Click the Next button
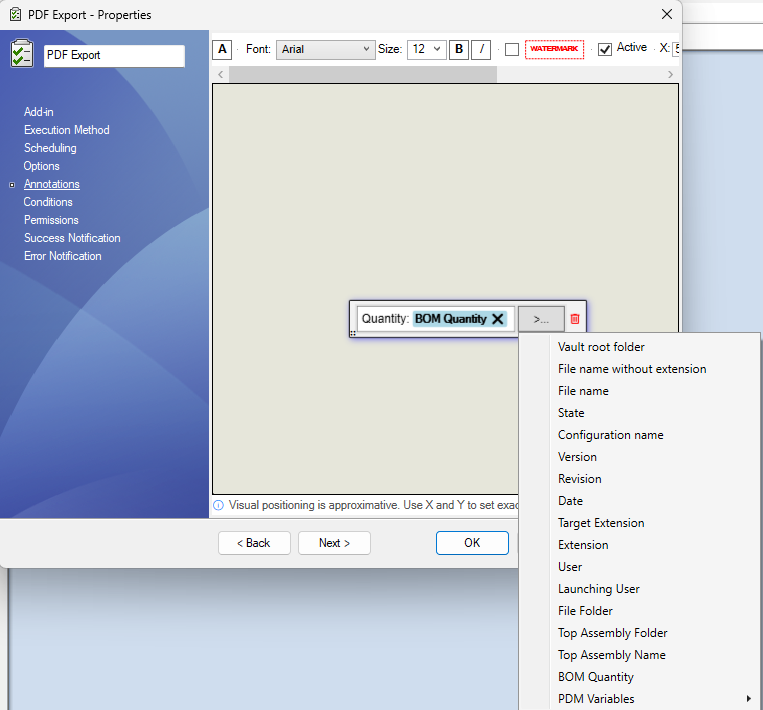The height and width of the screenshot is (710, 763). [x=334, y=543]
